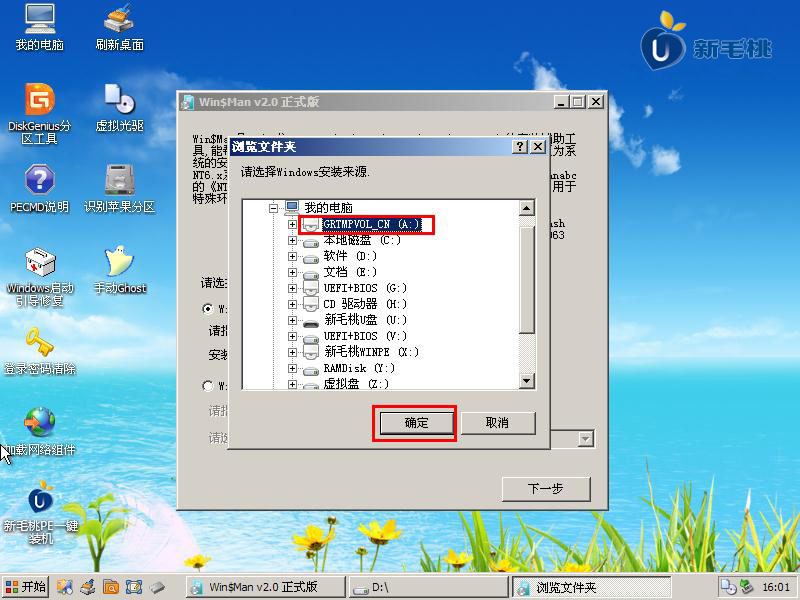
Task: Select the first W... radio button option
Action: [208, 309]
